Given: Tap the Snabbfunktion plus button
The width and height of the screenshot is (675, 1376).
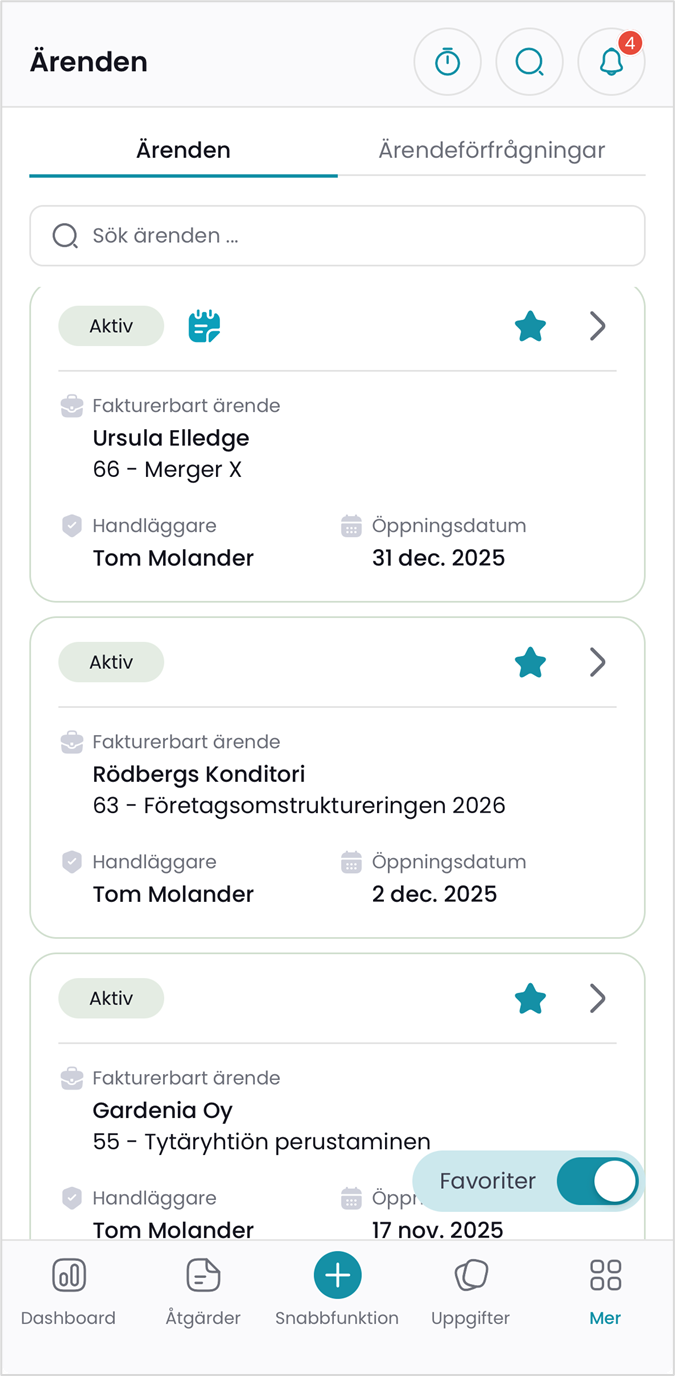Looking at the screenshot, I should [x=337, y=1276].
